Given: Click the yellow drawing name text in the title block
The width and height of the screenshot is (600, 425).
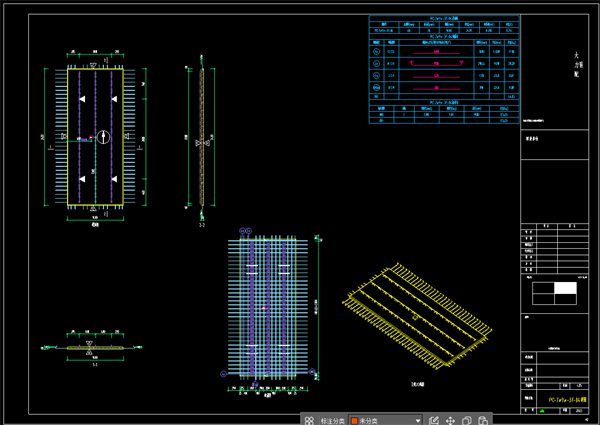Looking at the screenshot, I should coord(567,400).
